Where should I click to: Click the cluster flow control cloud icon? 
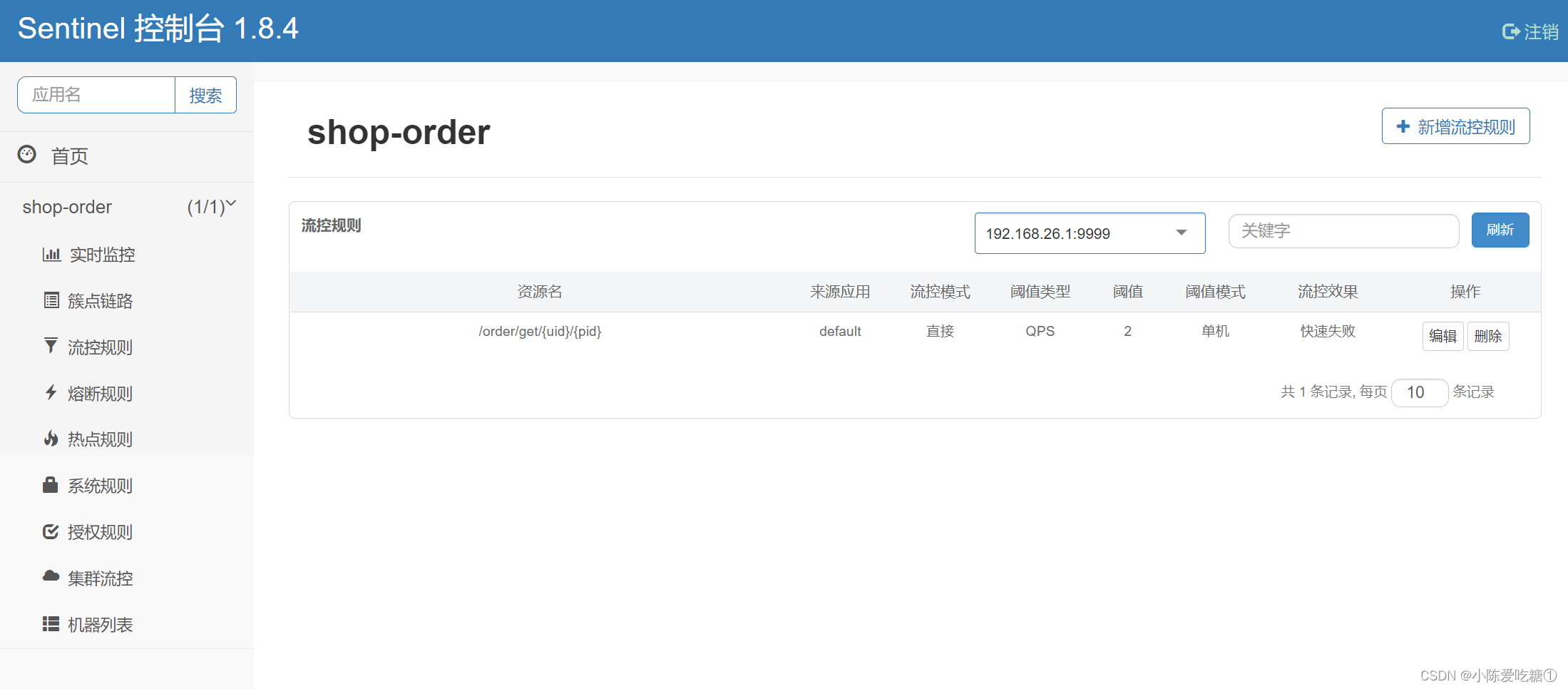pyautogui.click(x=51, y=576)
